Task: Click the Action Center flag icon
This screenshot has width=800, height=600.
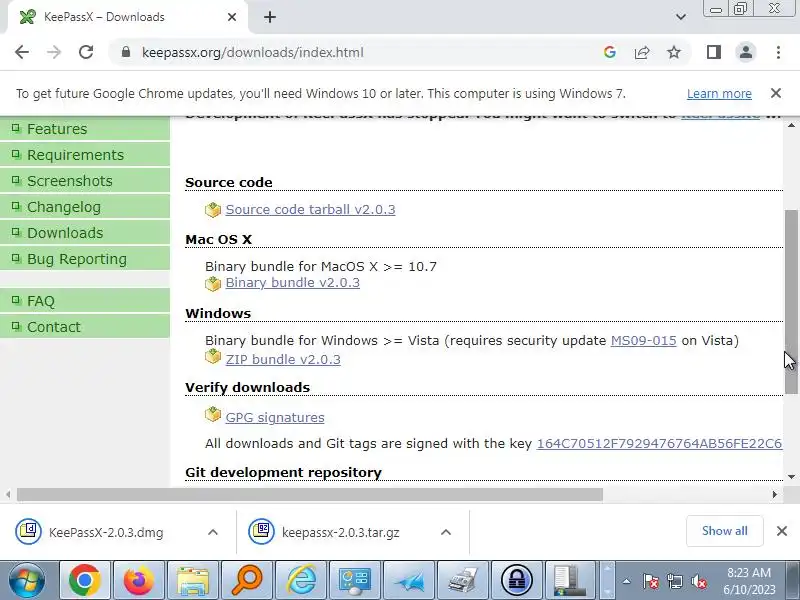Action: click(651, 581)
